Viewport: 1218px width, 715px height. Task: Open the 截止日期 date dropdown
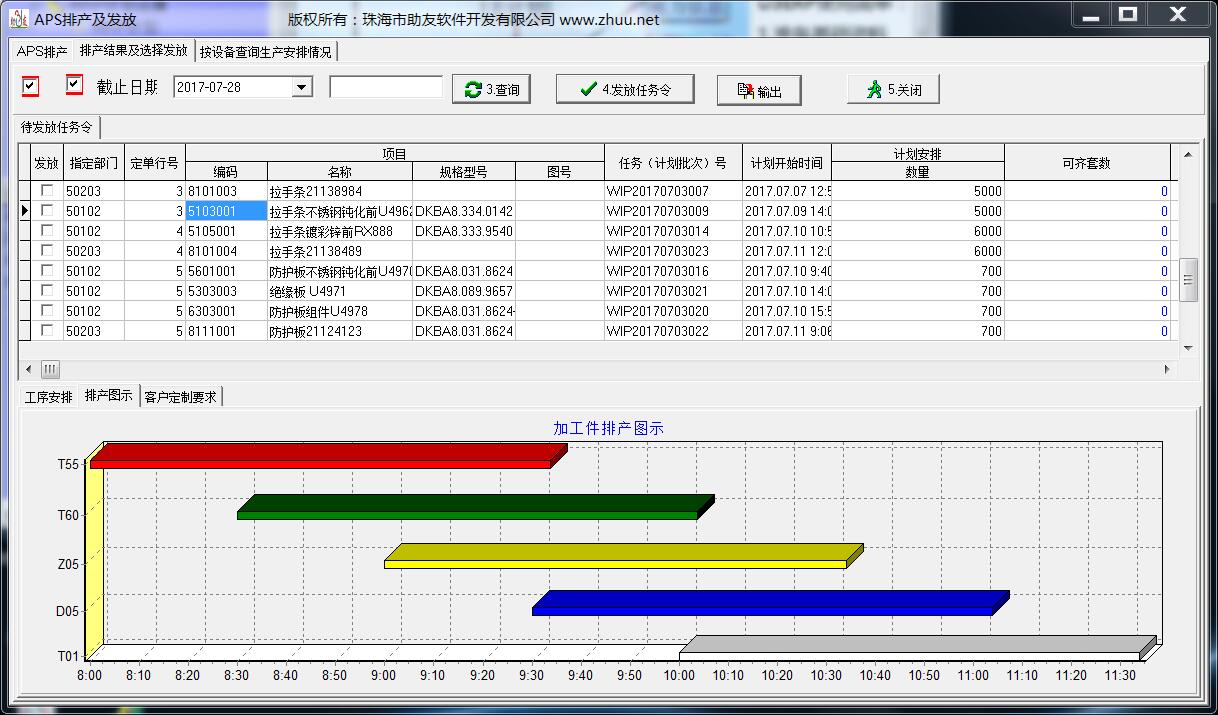[302, 88]
